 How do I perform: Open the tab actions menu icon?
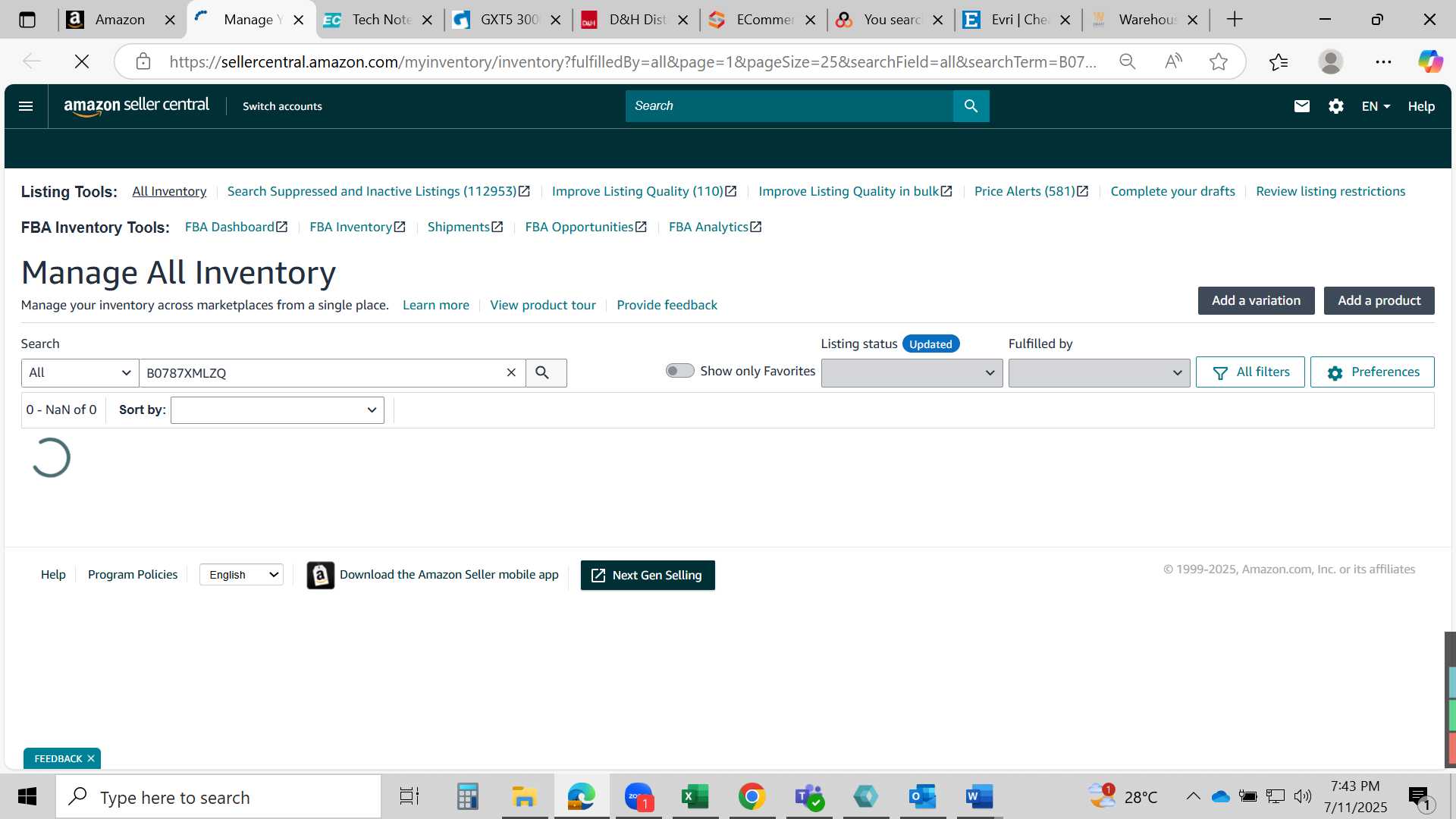(x=27, y=20)
